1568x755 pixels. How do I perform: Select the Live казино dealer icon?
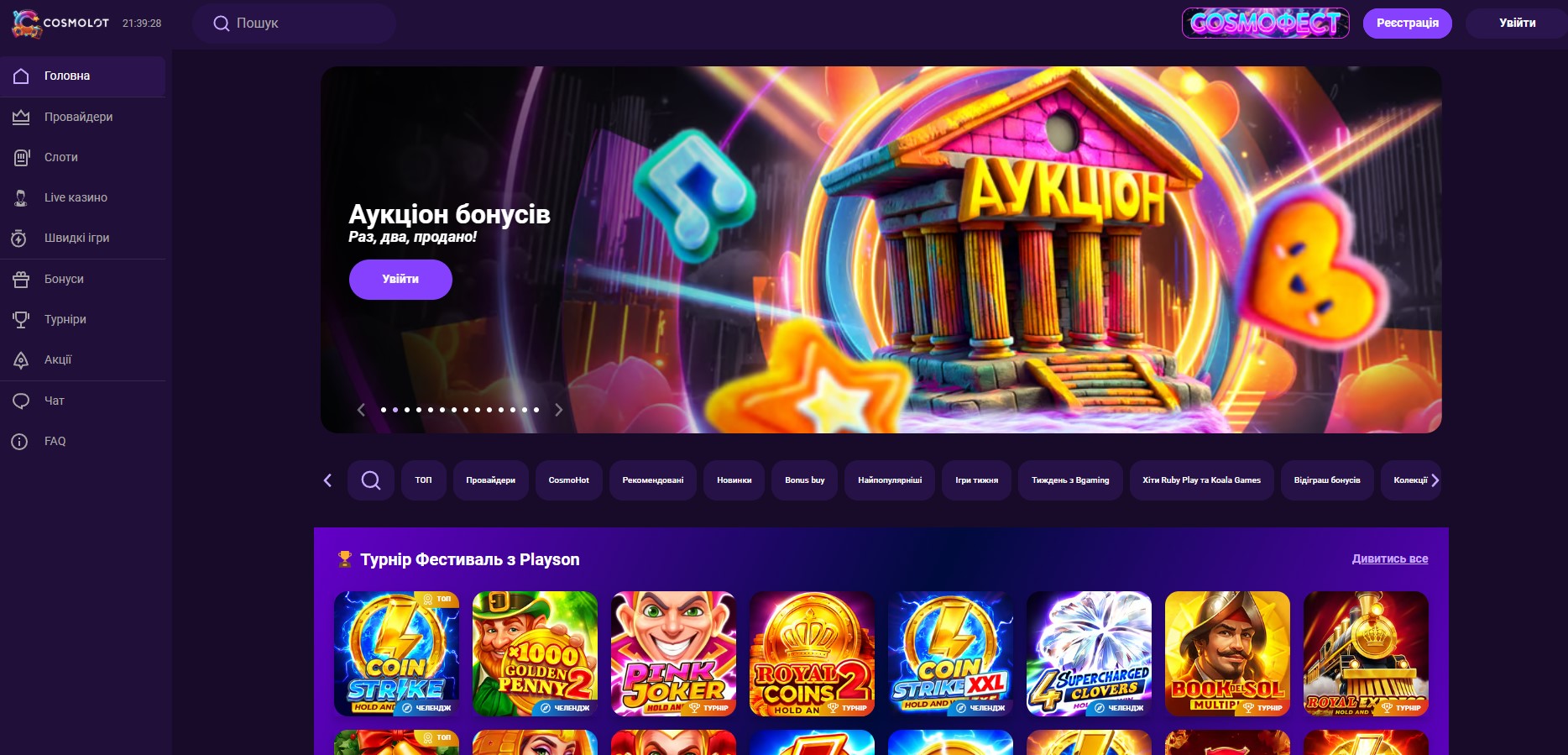pos(21,197)
